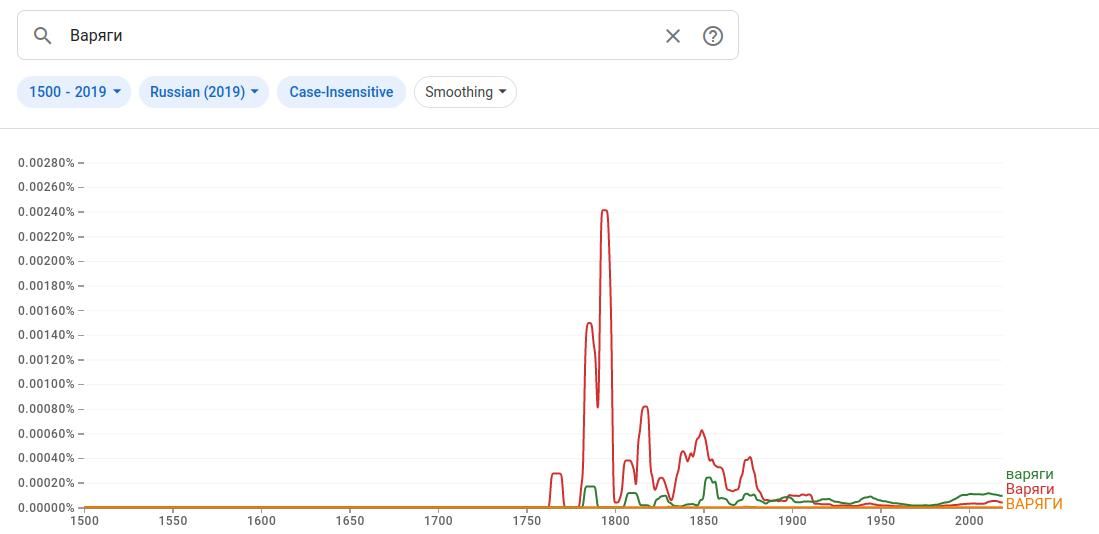Image resolution: width=1099 pixels, height=534 pixels.
Task: Expand the Russian (2019) corpus dropdown
Action: tap(204, 92)
